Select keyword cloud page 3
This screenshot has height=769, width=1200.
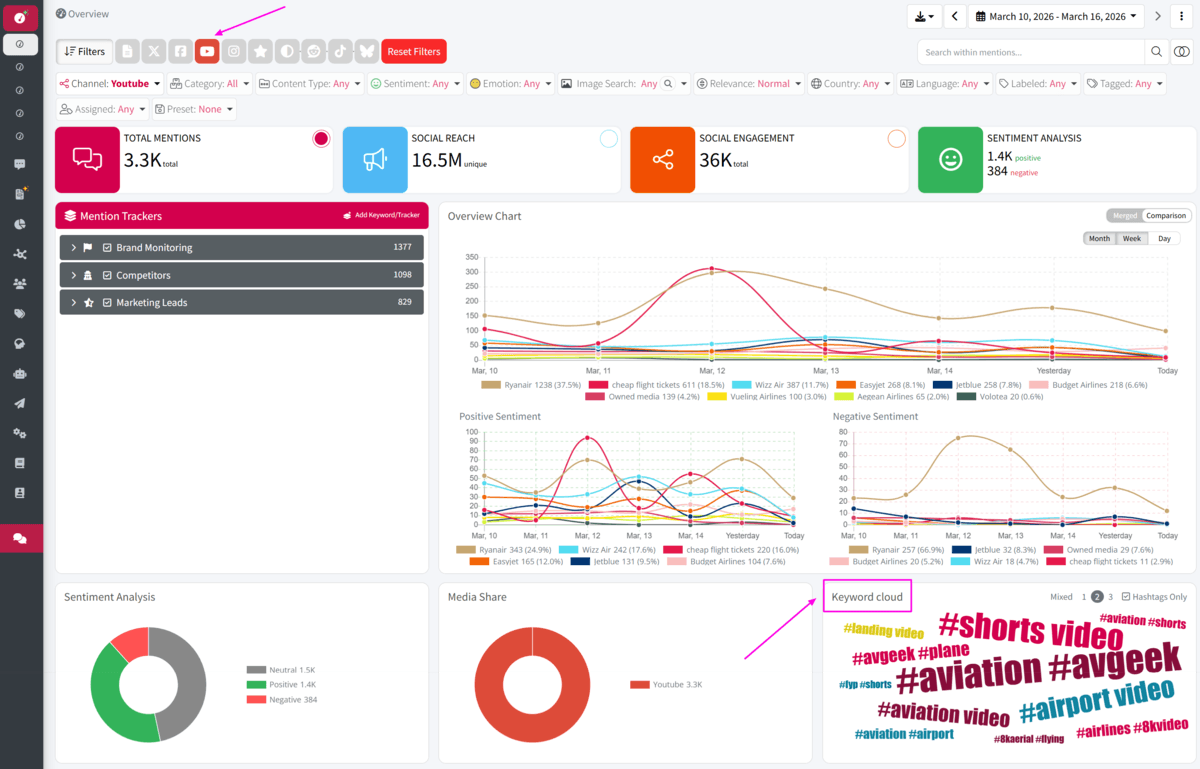pos(1110,597)
